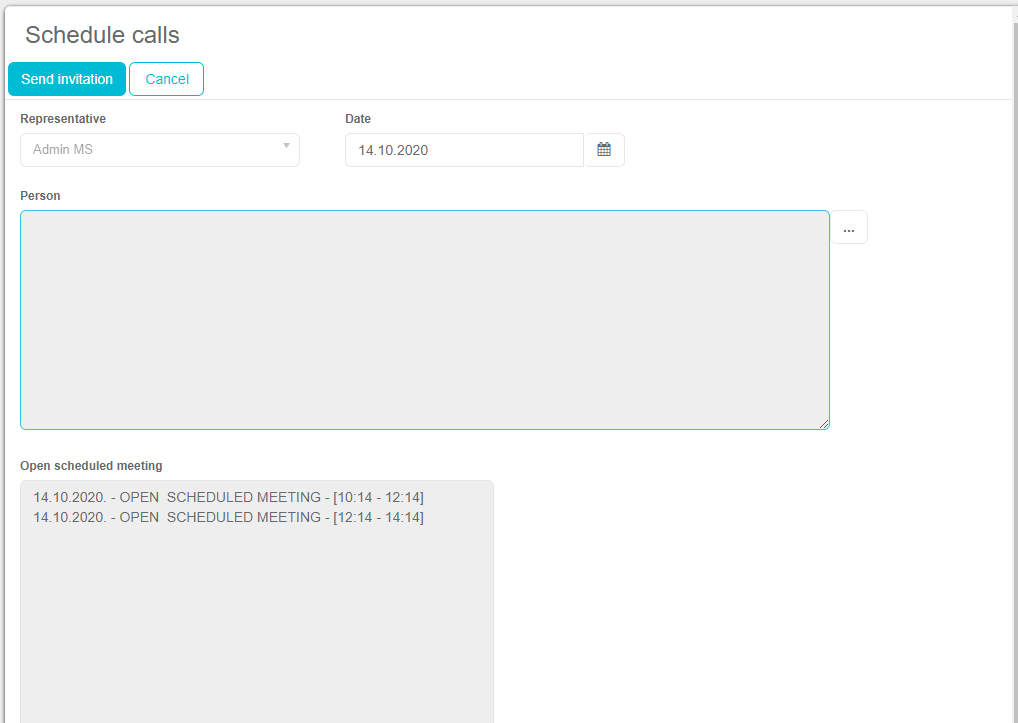Click the blank area right of the calendar icon
1018x723 pixels.
click(800, 150)
